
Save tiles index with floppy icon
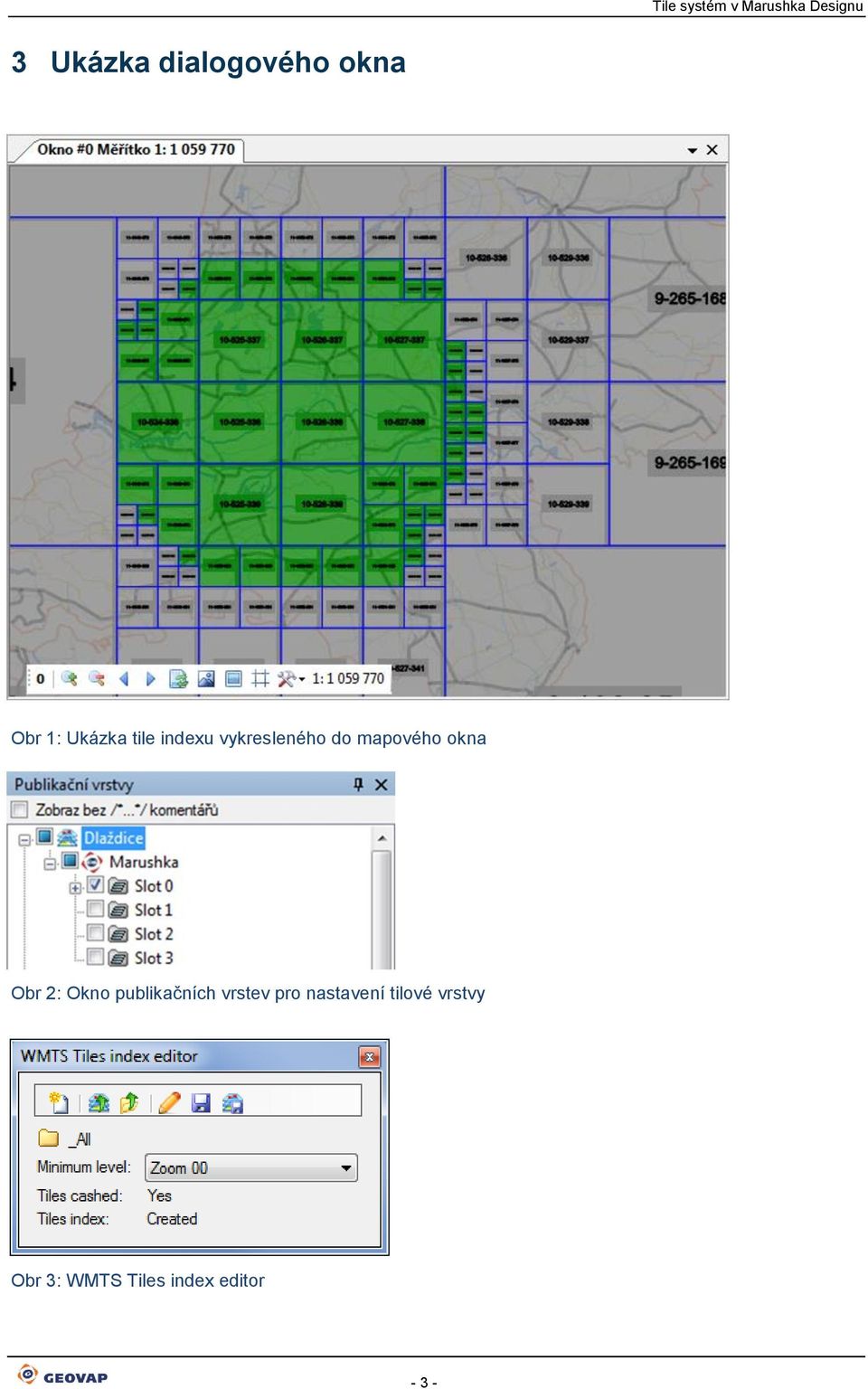(201, 1102)
